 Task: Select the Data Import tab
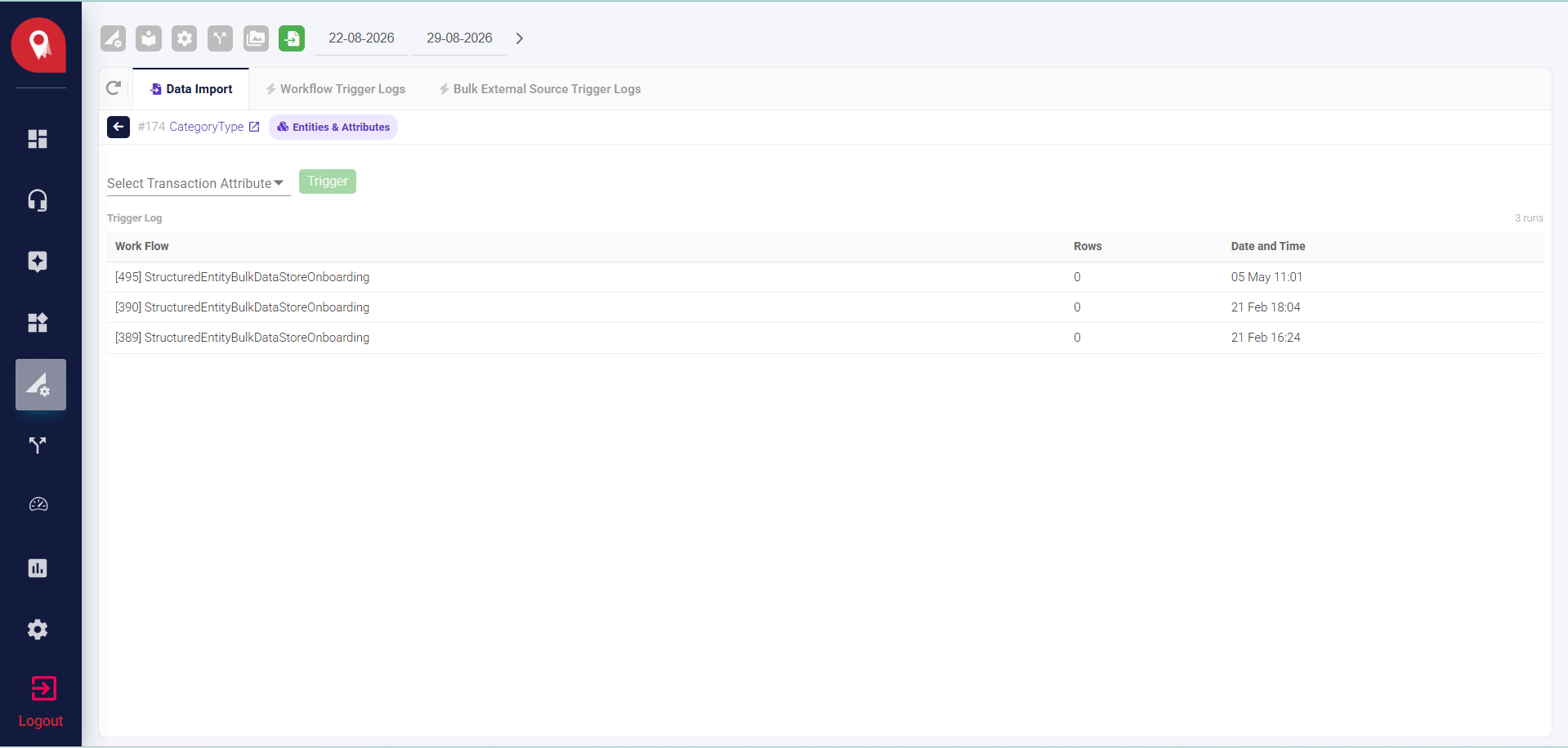pos(191,89)
